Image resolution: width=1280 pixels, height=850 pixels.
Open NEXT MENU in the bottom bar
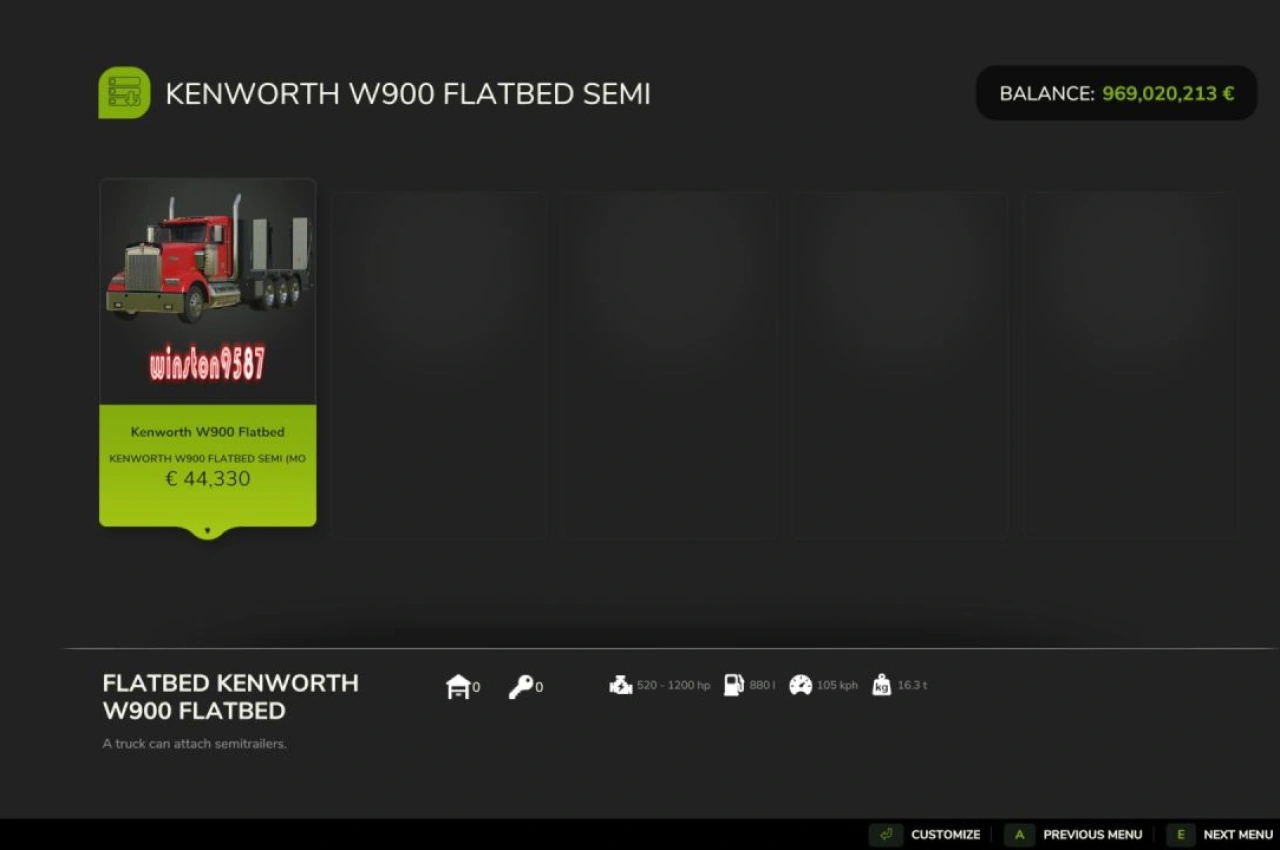coord(1238,834)
